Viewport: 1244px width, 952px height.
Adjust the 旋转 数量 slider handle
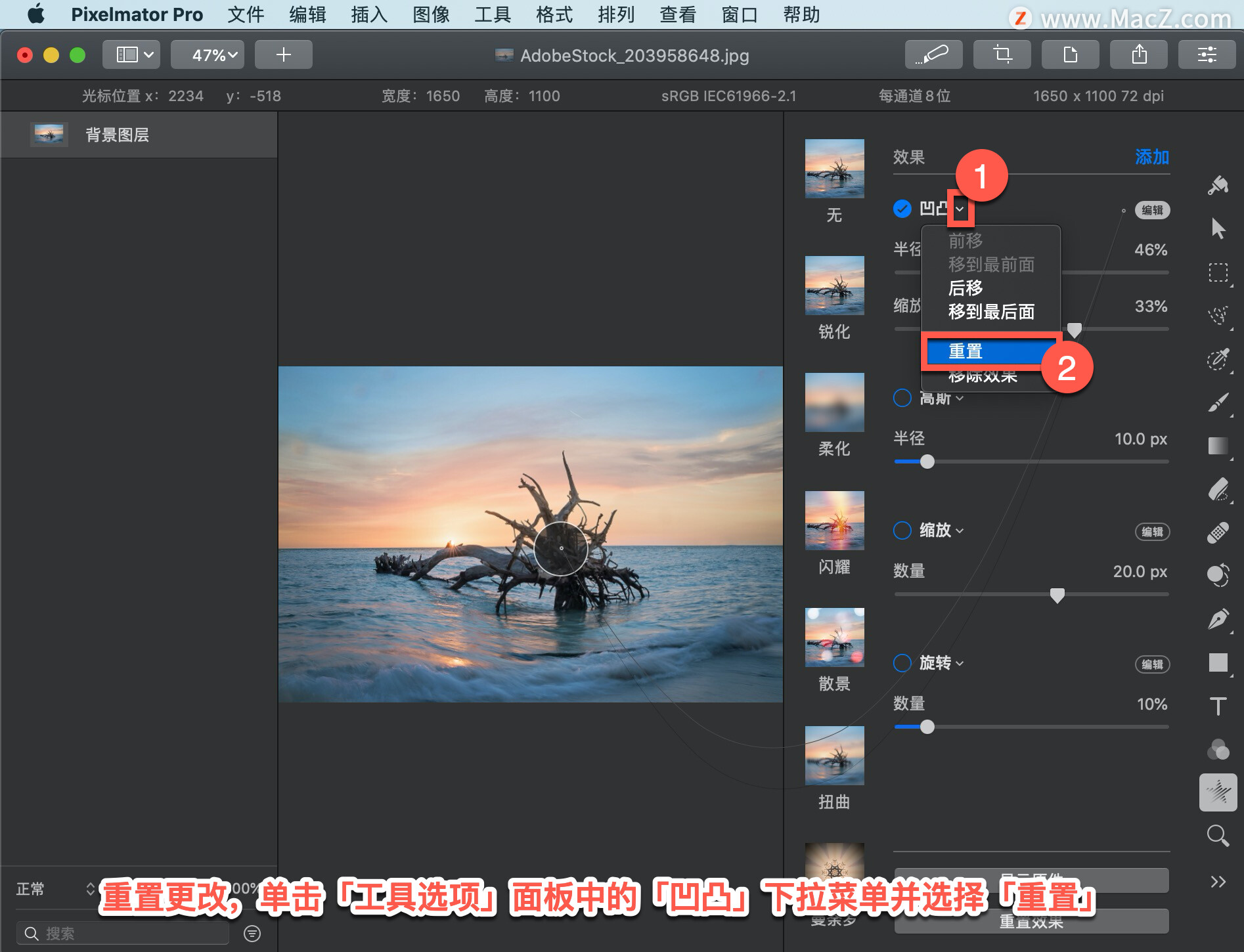point(927,727)
